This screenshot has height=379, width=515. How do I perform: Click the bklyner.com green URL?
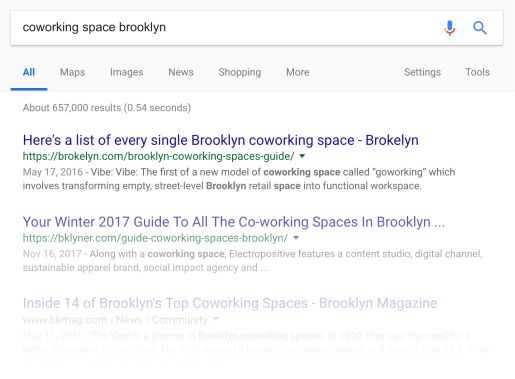point(155,238)
